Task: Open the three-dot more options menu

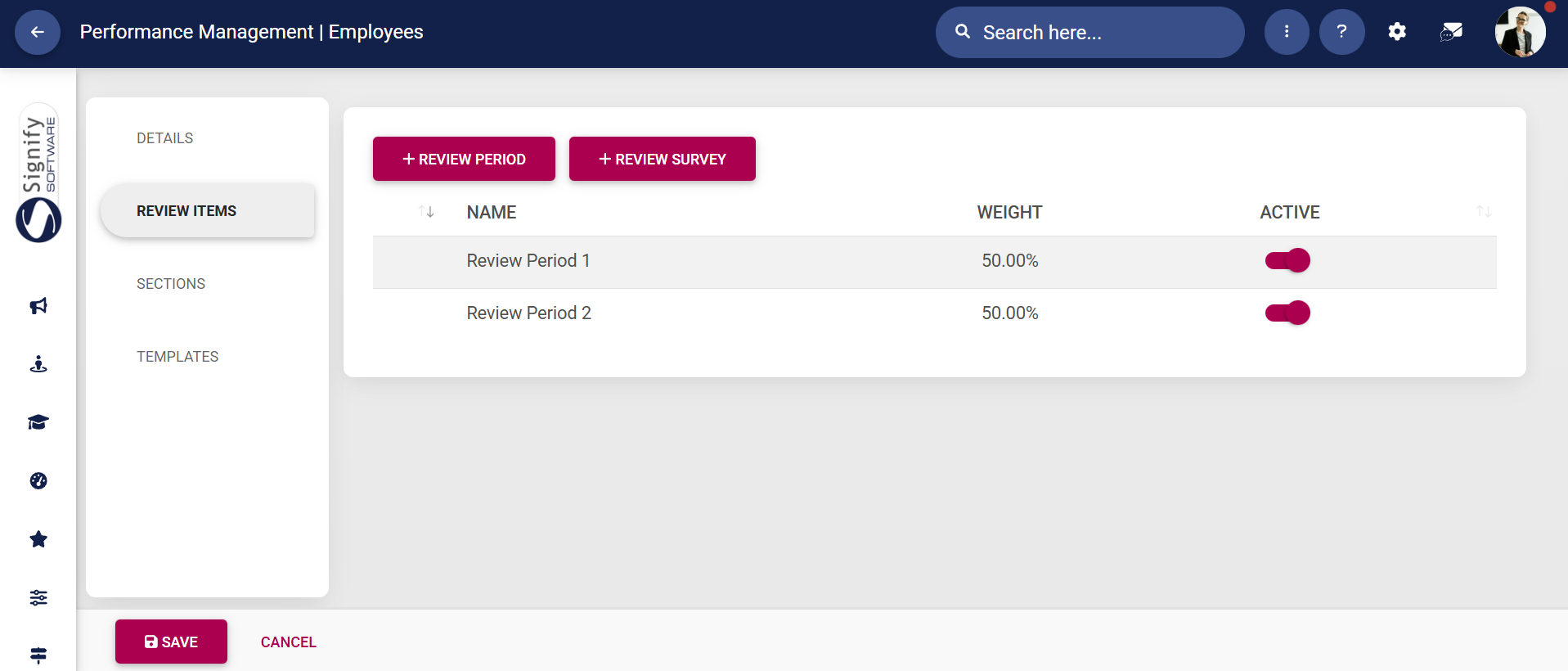Action: [1286, 32]
